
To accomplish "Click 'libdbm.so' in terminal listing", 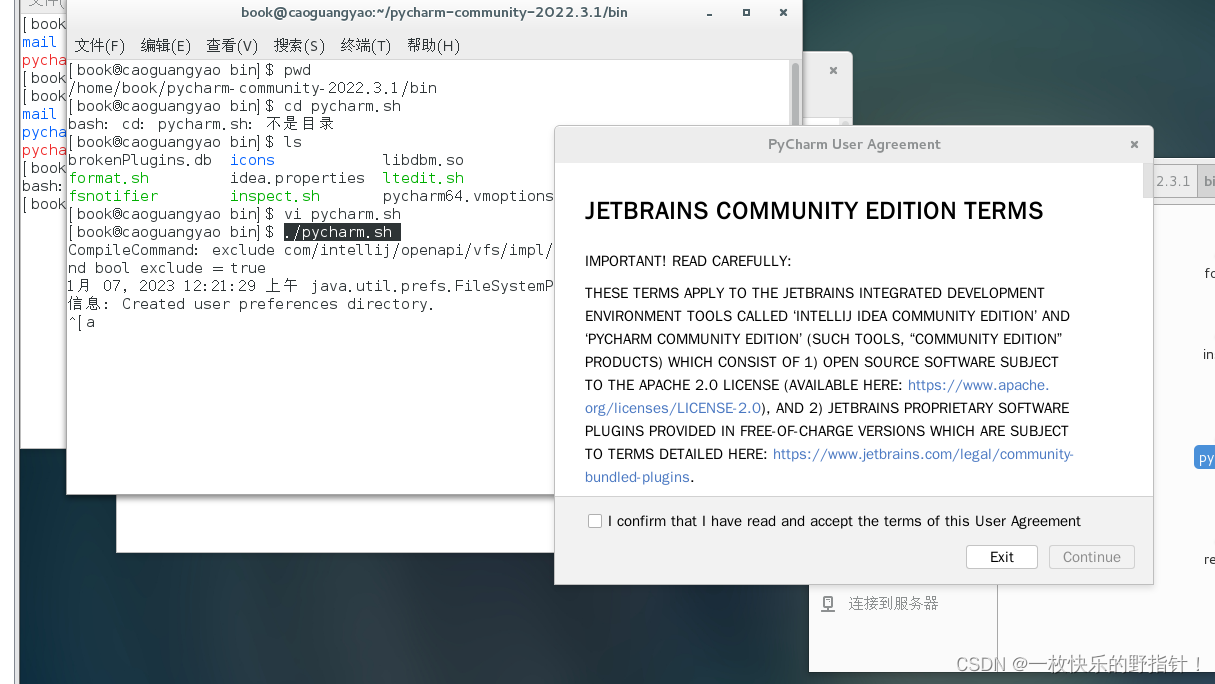I will tap(423, 160).
